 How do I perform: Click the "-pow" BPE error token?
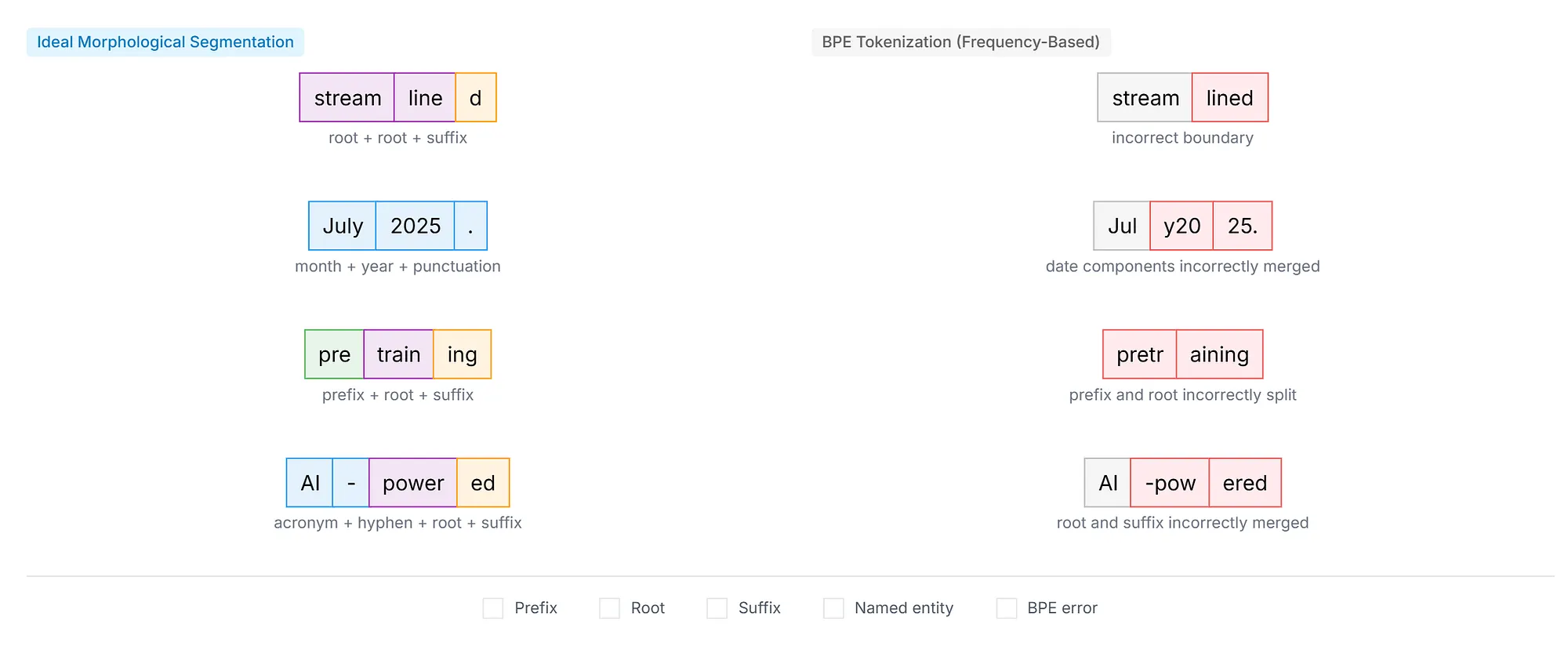(x=1170, y=483)
